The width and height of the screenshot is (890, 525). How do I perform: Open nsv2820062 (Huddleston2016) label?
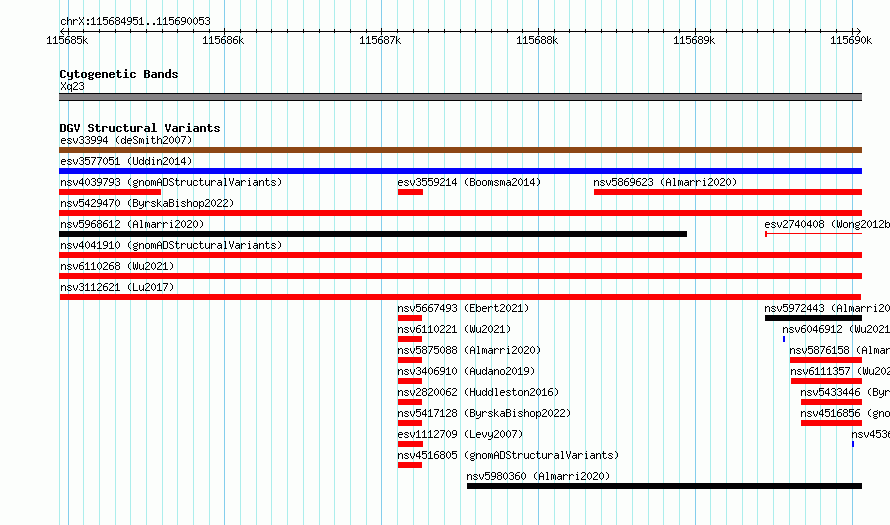tap(478, 392)
